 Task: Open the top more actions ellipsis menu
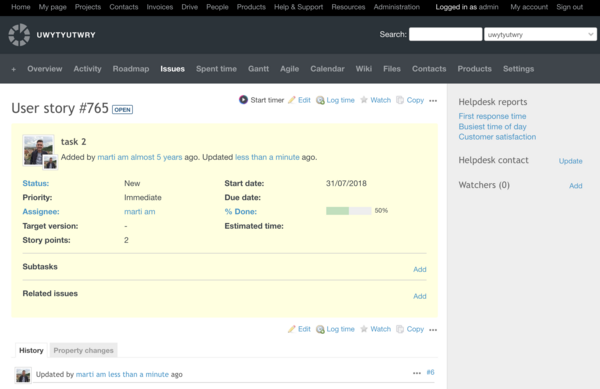point(433,101)
